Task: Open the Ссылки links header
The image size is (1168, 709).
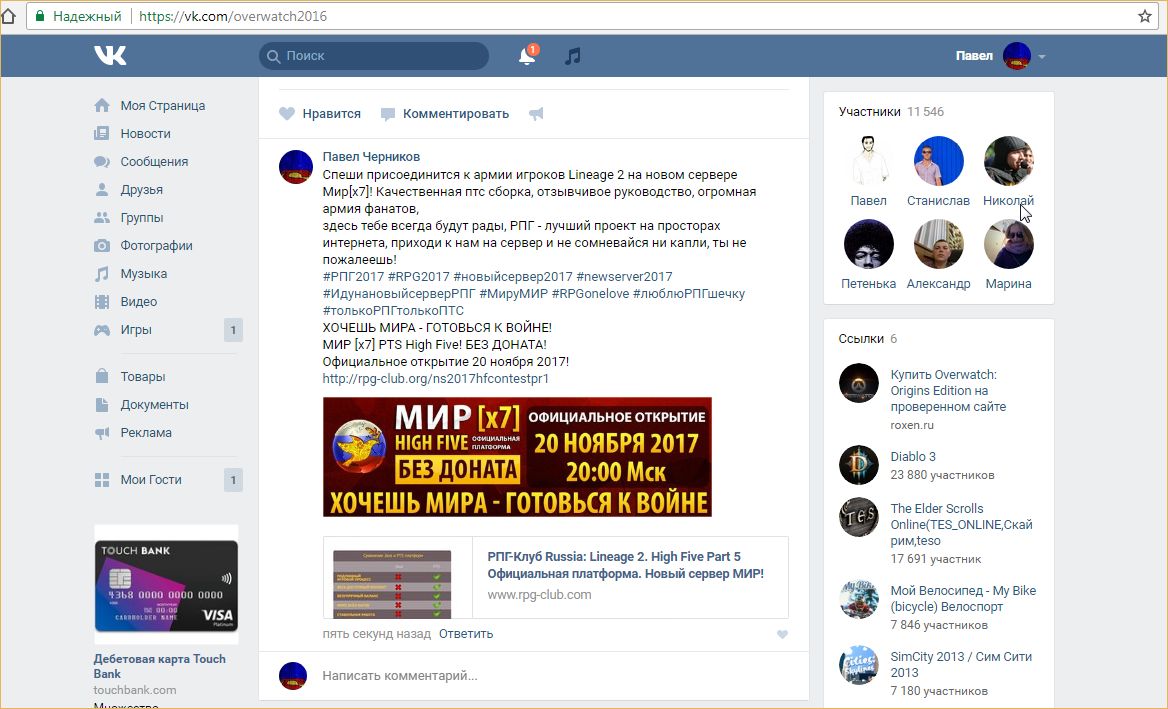Action: [868, 339]
